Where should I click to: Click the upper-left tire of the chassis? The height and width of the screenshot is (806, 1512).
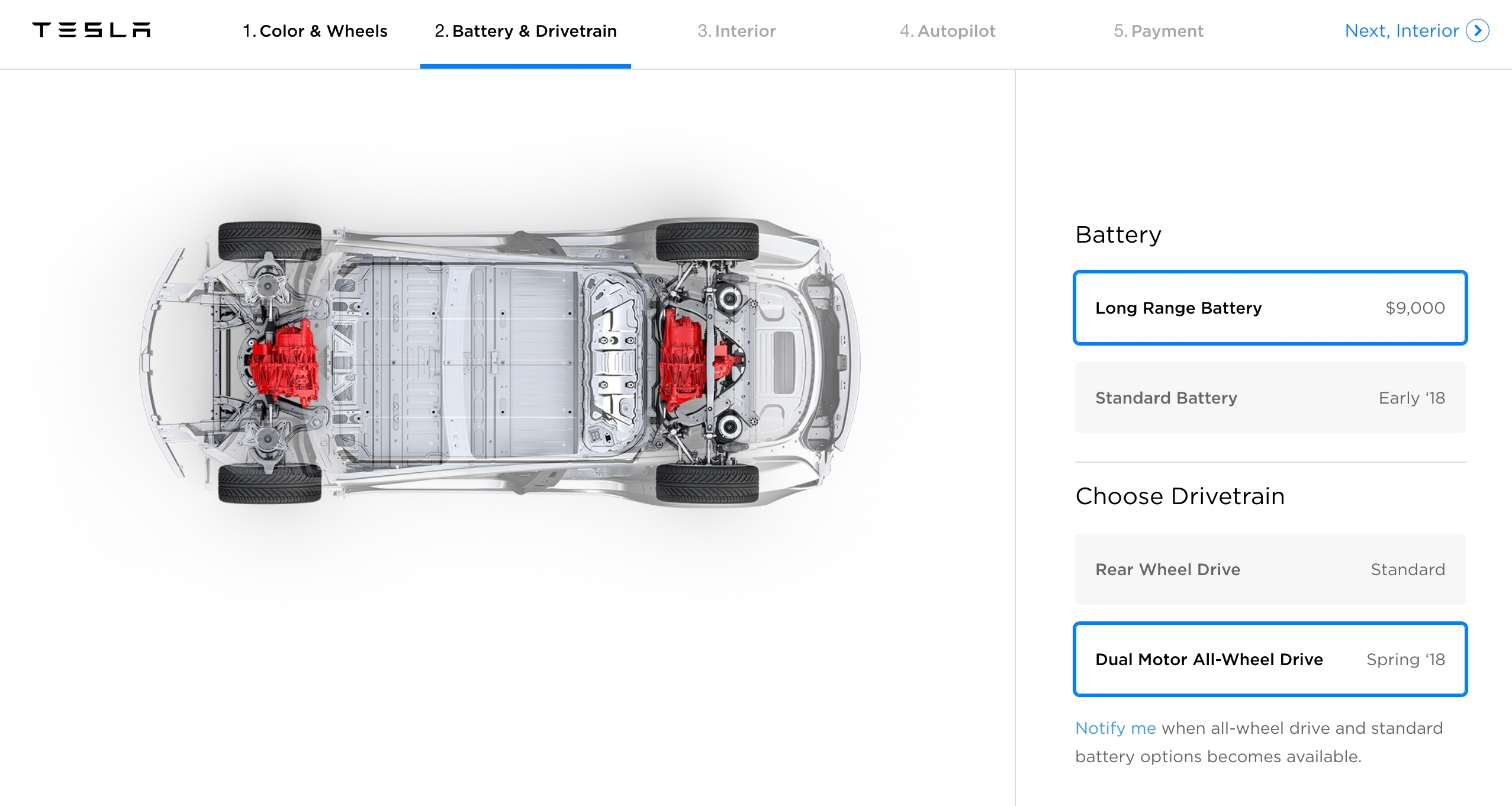269,241
